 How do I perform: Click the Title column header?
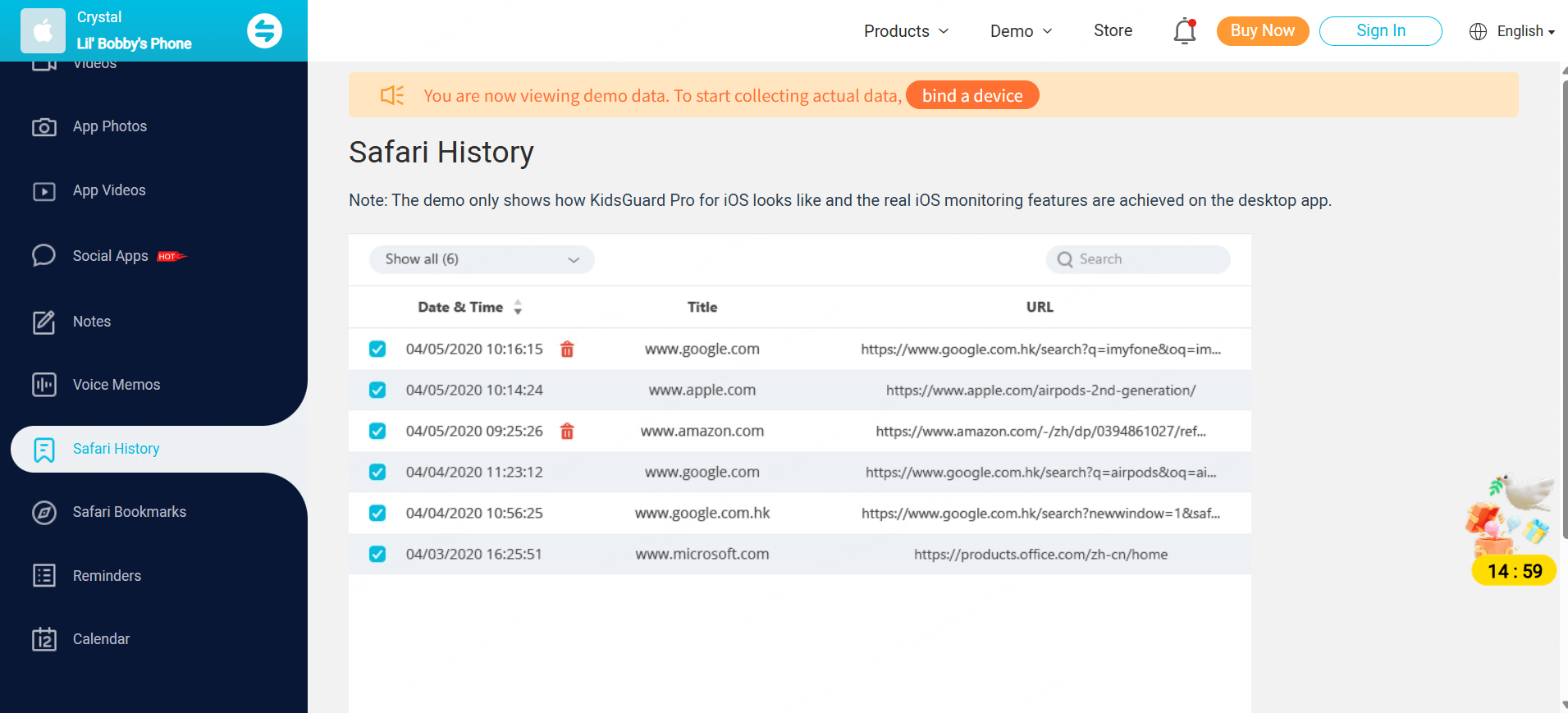pos(702,307)
